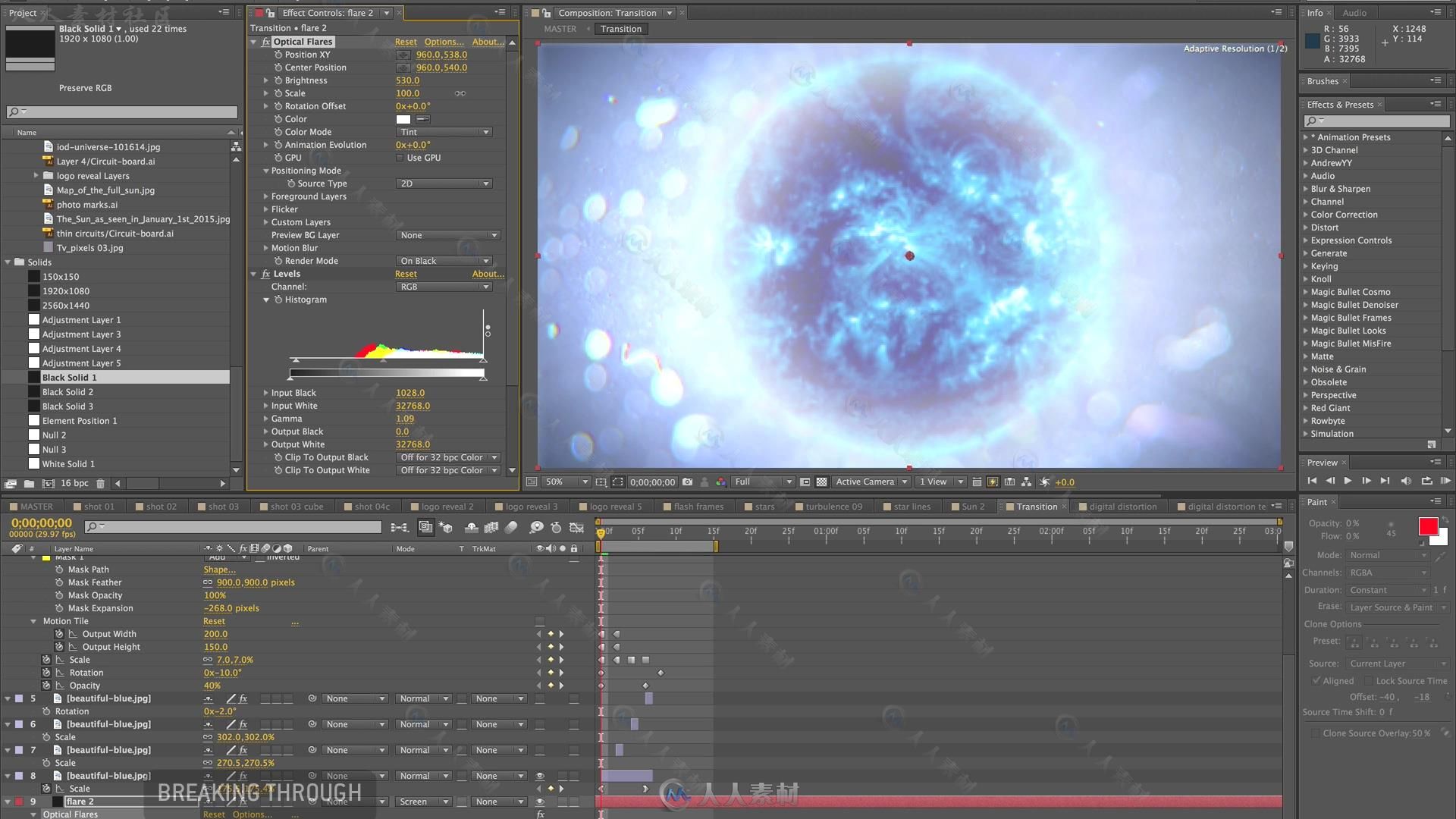Click About link for Levels effect

[x=488, y=274]
